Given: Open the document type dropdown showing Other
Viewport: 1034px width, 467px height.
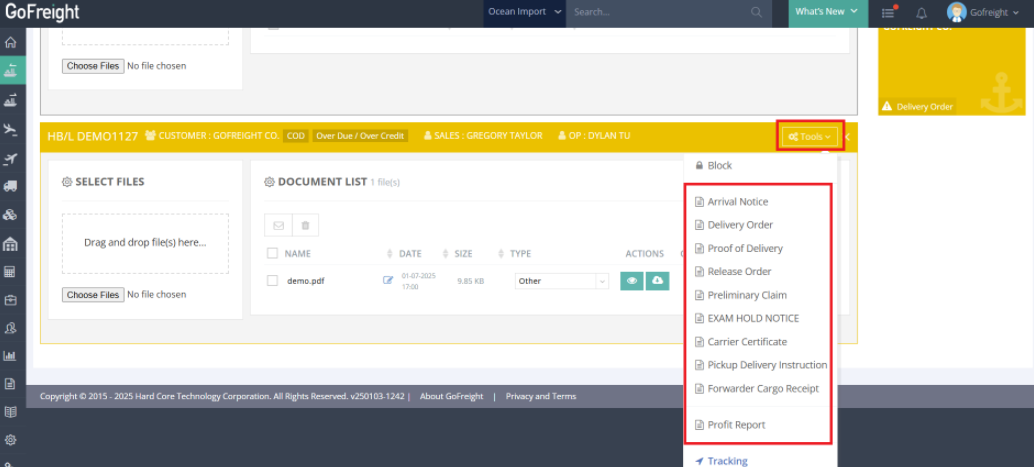Looking at the screenshot, I should point(561,281).
